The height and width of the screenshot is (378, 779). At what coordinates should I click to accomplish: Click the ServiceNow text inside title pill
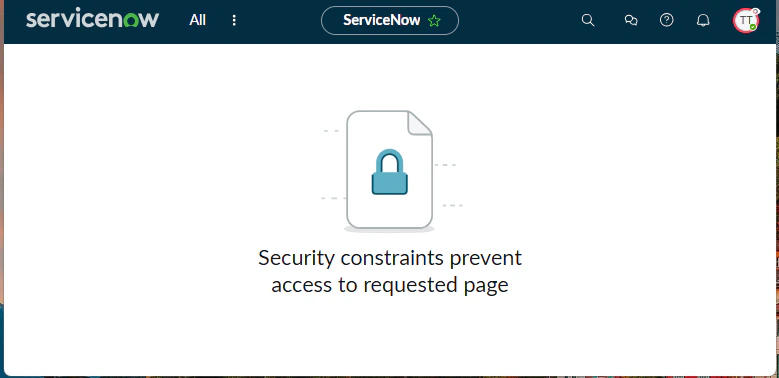point(382,20)
